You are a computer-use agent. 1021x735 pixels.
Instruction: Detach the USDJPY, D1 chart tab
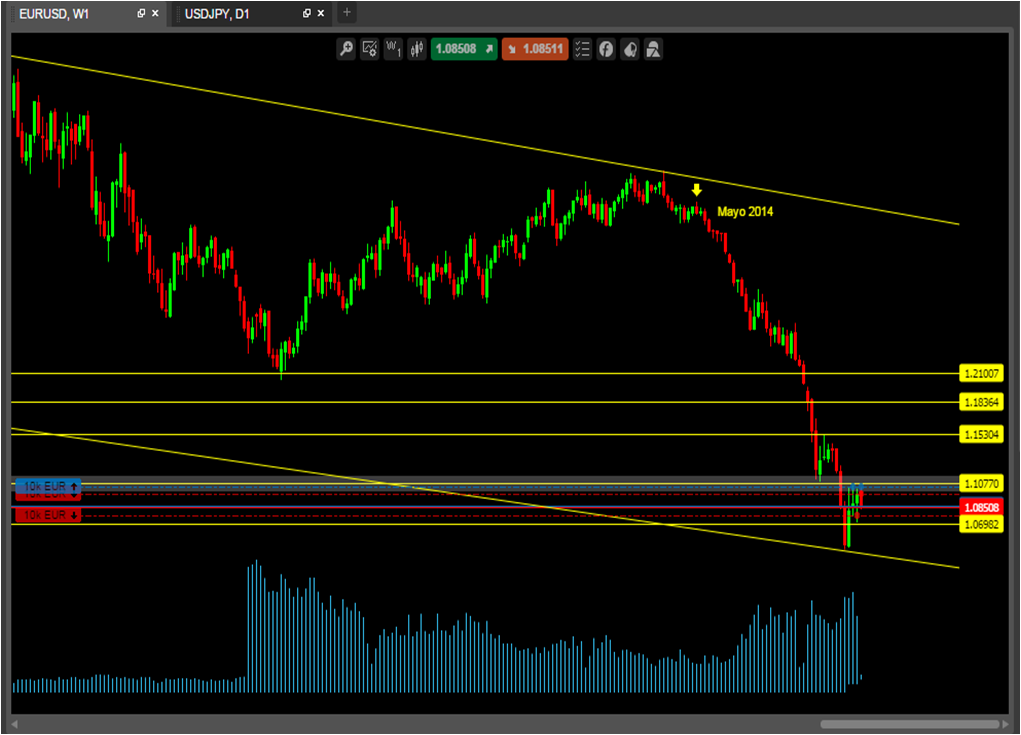(307, 13)
